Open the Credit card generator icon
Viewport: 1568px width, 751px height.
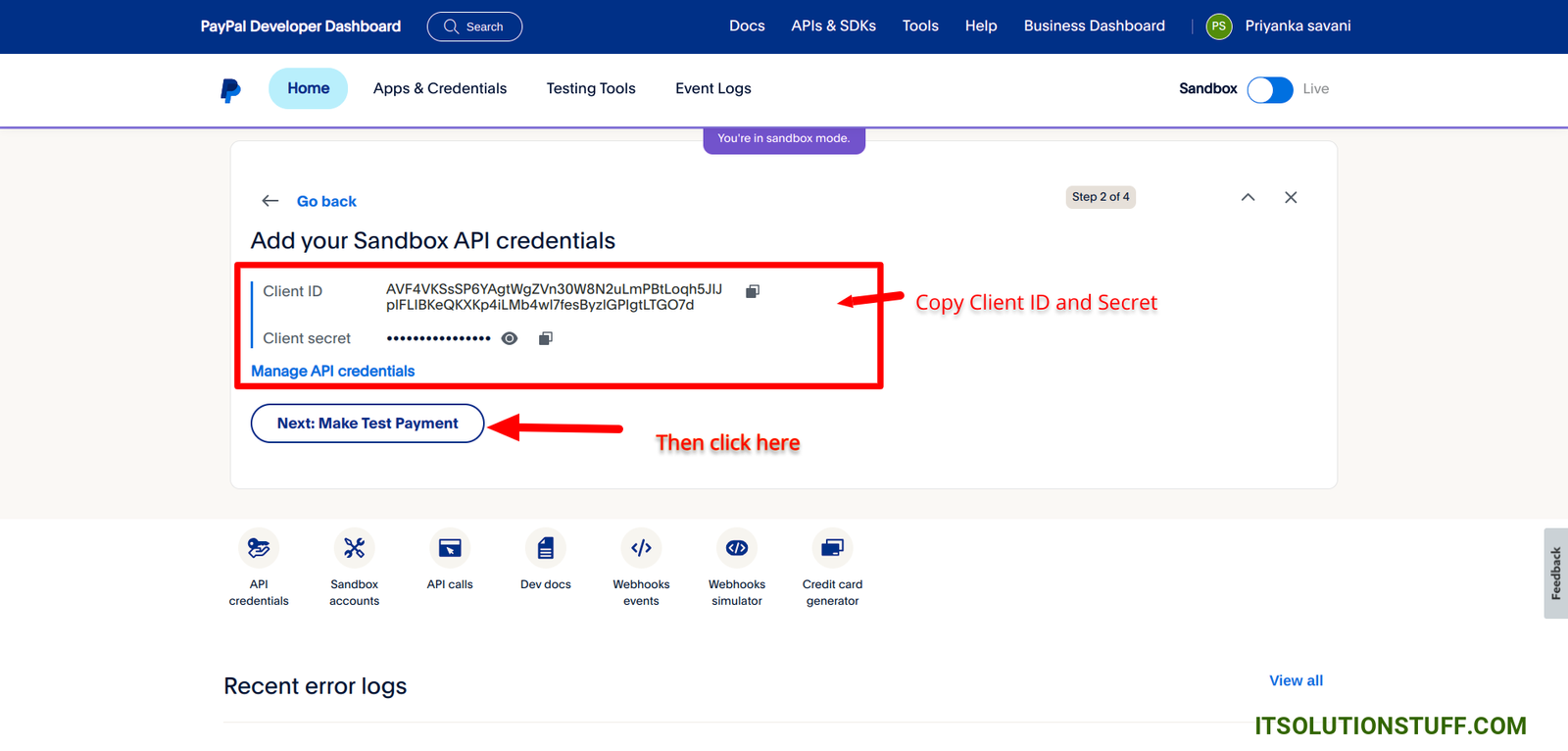(x=832, y=548)
